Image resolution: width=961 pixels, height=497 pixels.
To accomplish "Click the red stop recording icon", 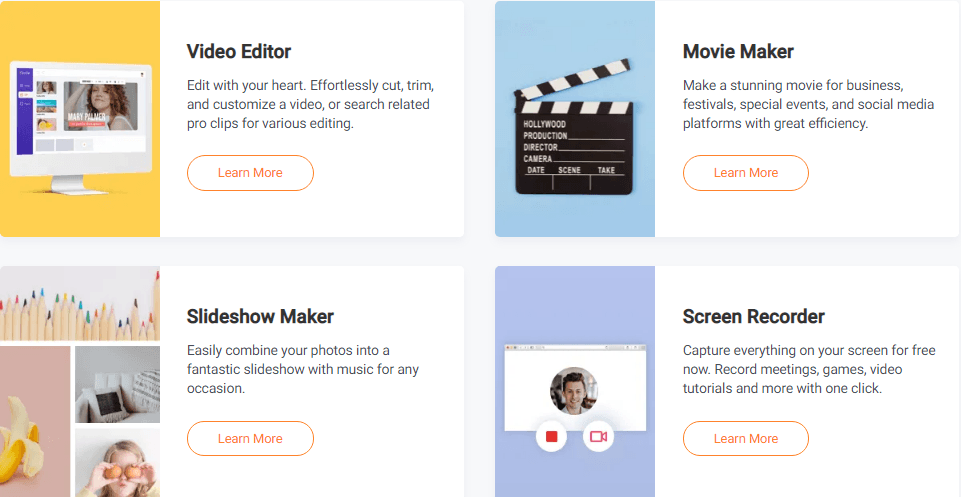I will pos(551,436).
